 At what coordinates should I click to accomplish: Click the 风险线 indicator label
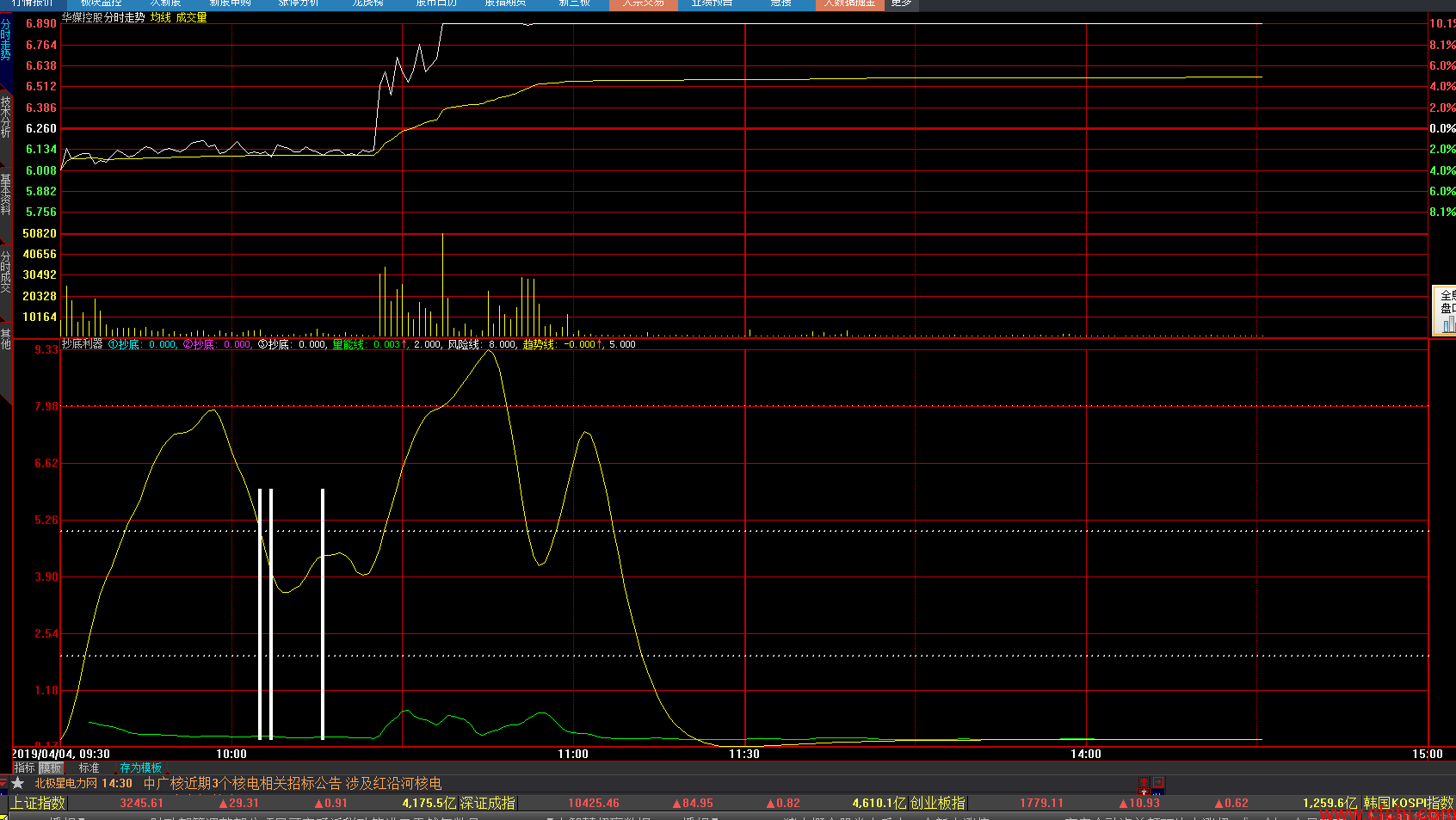(464, 344)
